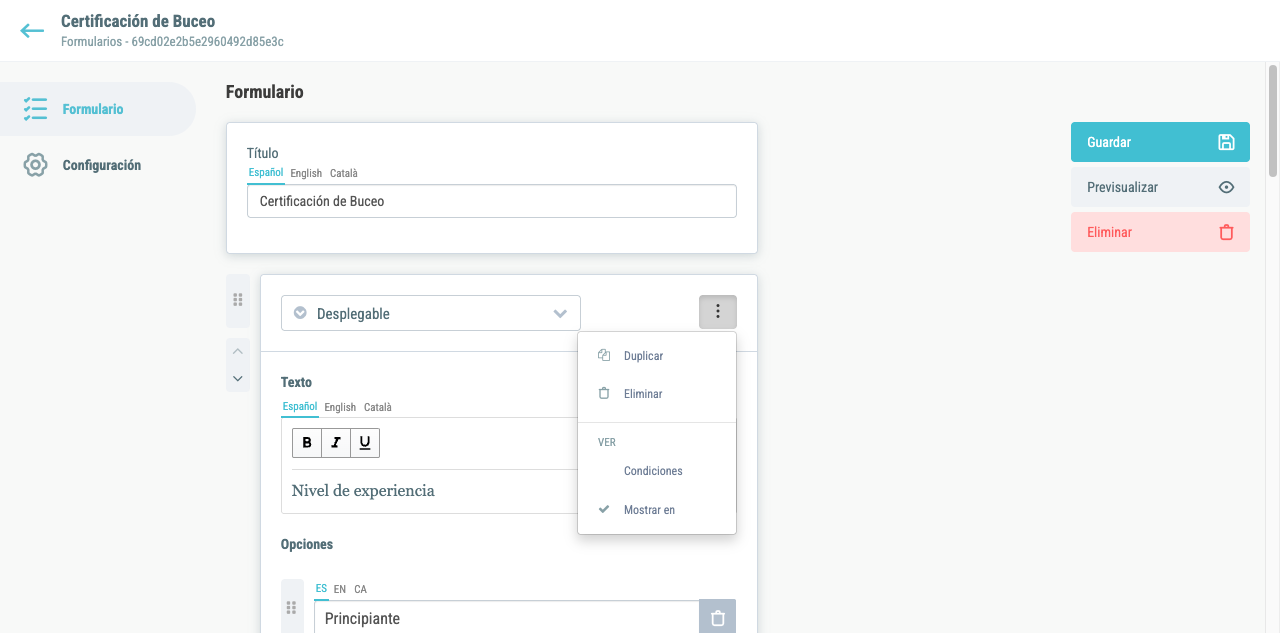Click the Formulario checklist icon
Image resolution: width=1280 pixels, height=633 pixels.
35,109
